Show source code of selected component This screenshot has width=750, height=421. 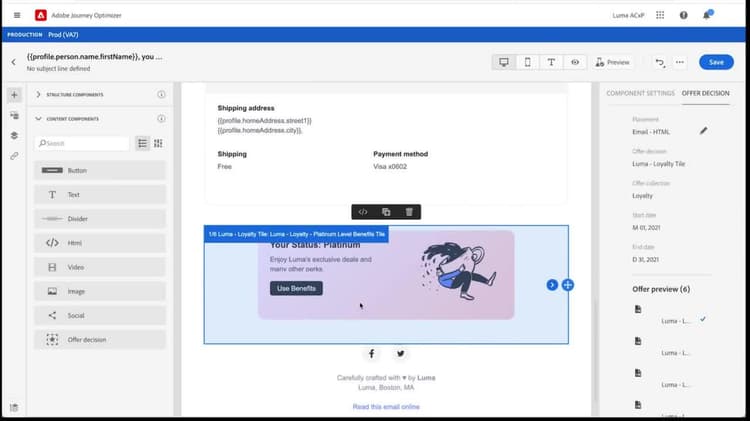coord(363,212)
